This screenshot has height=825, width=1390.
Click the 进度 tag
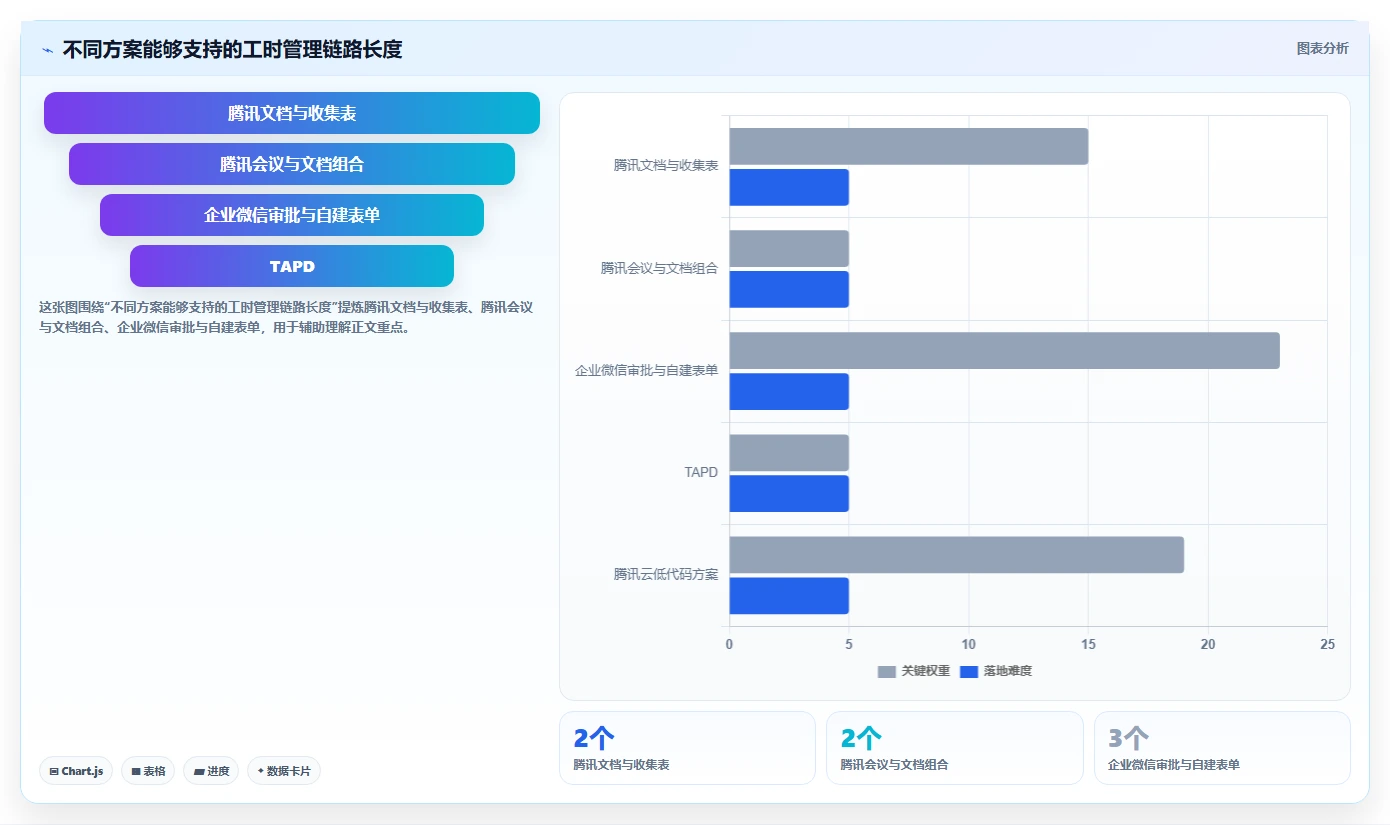(x=211, y=771)
